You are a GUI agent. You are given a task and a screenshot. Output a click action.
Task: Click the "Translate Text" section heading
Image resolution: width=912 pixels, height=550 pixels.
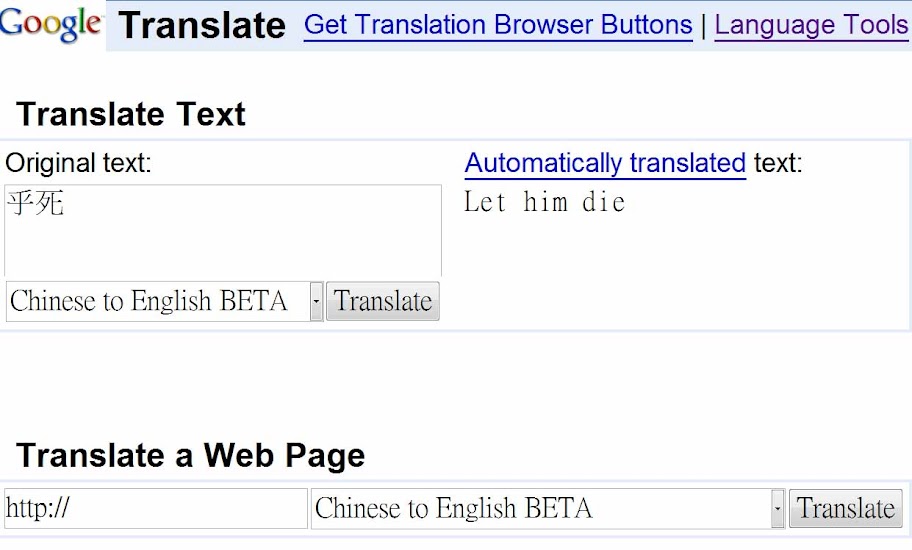click(x=131, y=114)
